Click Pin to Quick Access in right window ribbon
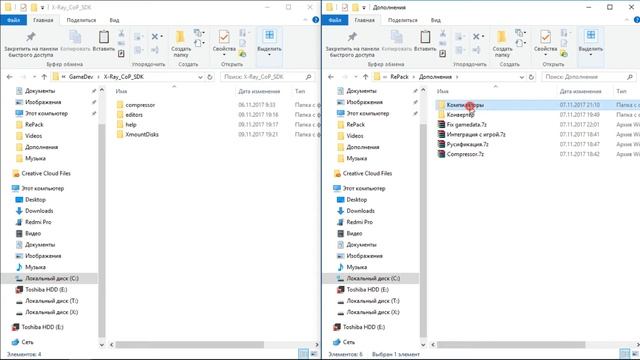 click(352, 44)
